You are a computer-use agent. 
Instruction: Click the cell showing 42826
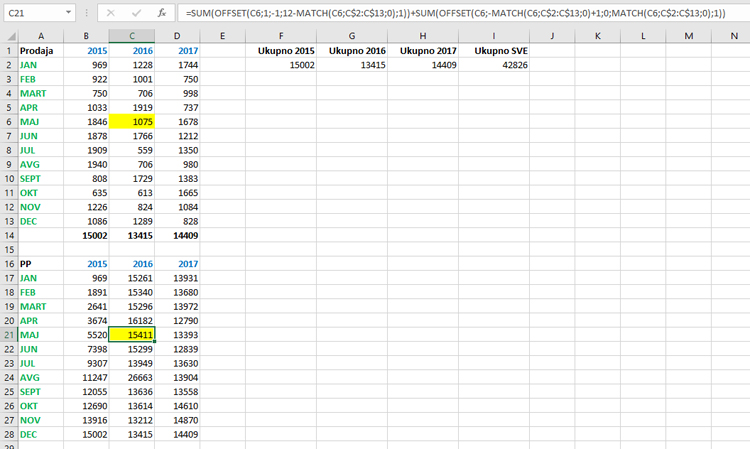(x=494, y=64)
